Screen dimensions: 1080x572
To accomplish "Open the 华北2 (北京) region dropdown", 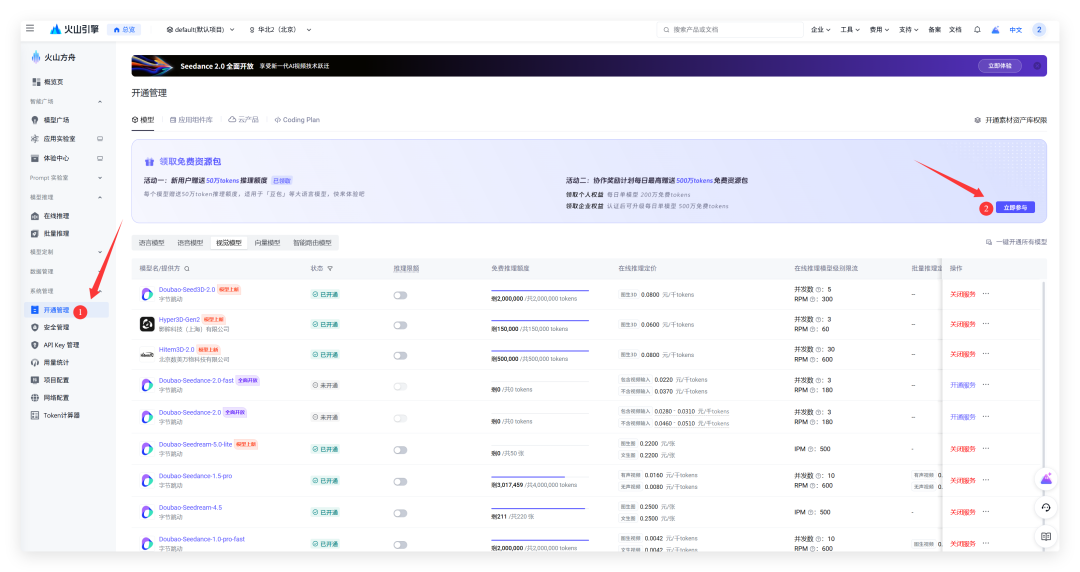I will (x=280, y=30).
